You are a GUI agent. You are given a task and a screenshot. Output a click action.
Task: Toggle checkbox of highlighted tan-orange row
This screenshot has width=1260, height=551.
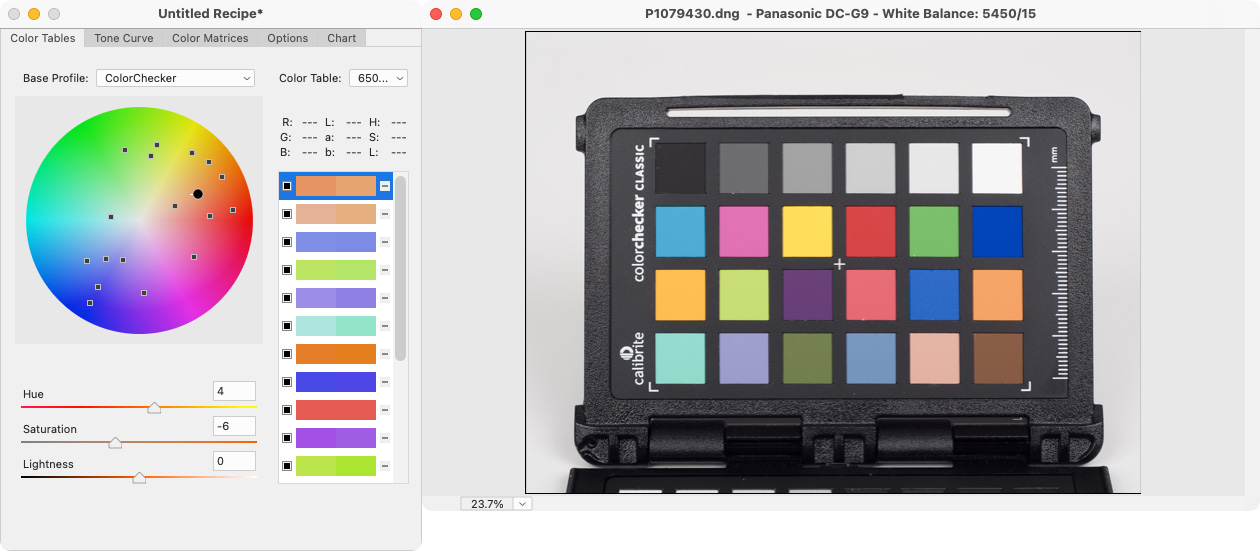(x=287, y=186)
